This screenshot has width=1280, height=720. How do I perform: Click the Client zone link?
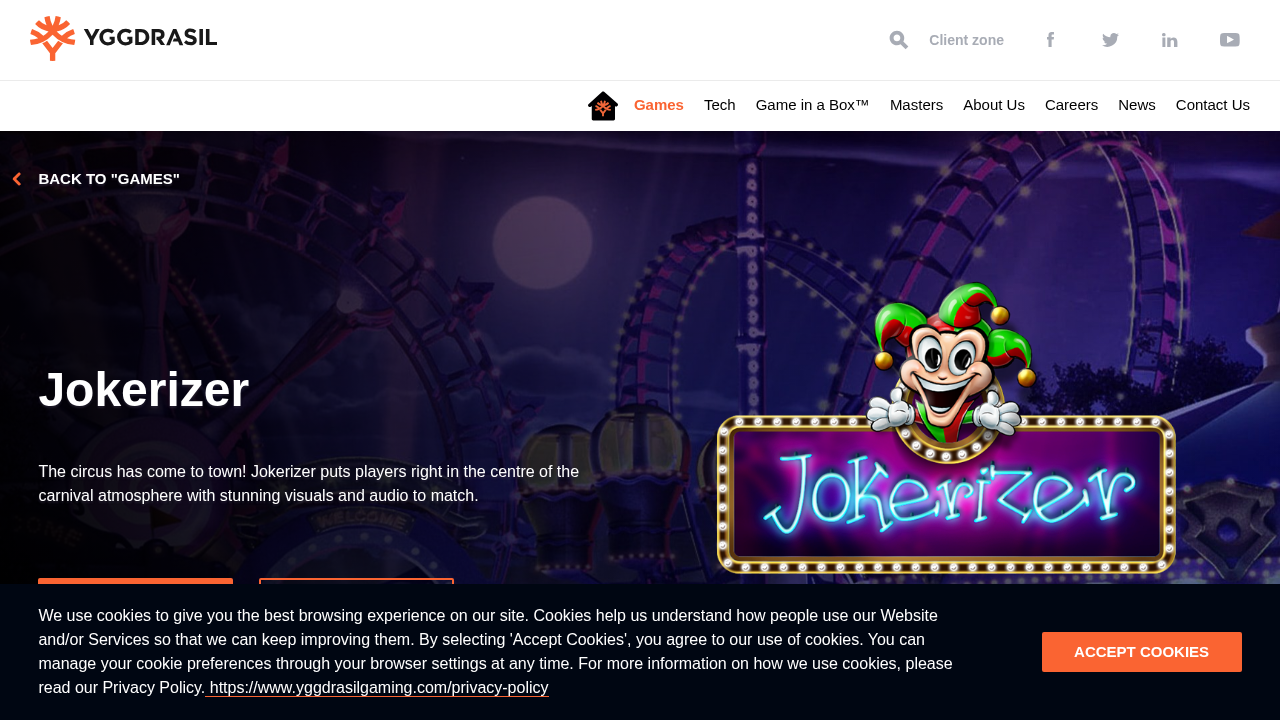click(x=966, y=39)
